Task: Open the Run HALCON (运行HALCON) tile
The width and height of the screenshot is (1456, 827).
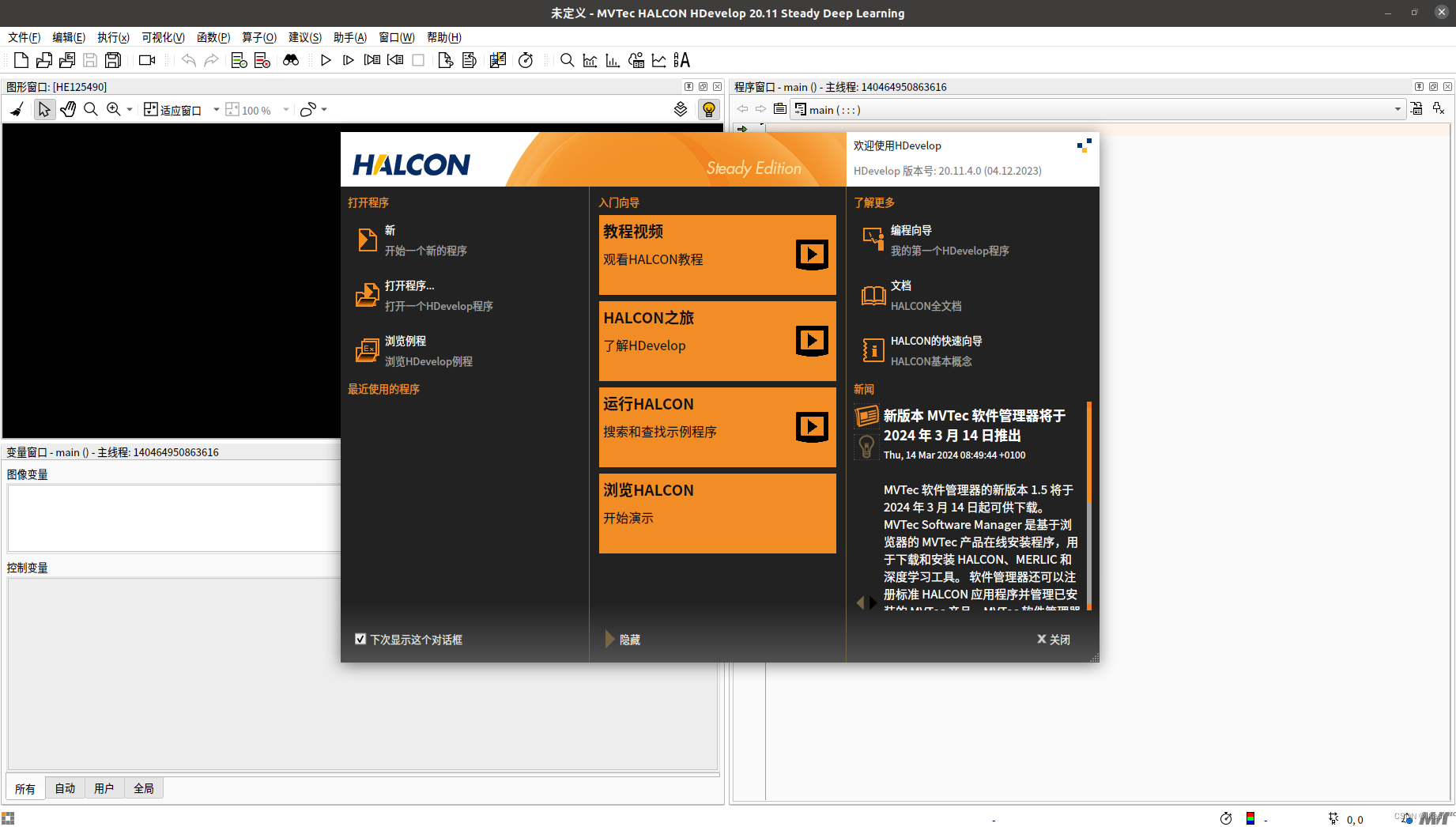Action: (x=718, y=427)
